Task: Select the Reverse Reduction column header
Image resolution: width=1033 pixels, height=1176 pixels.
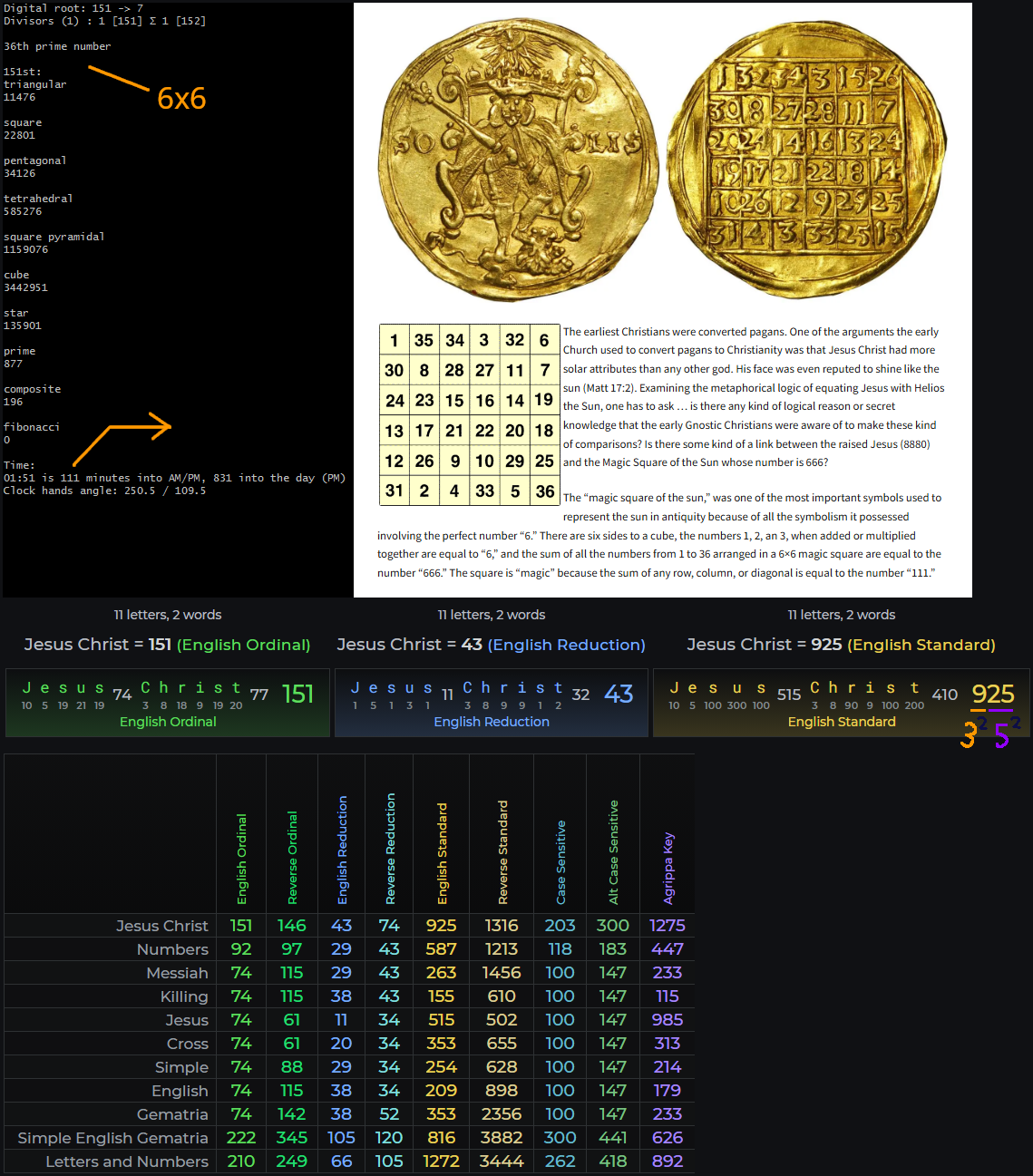Action: (390, 849)
